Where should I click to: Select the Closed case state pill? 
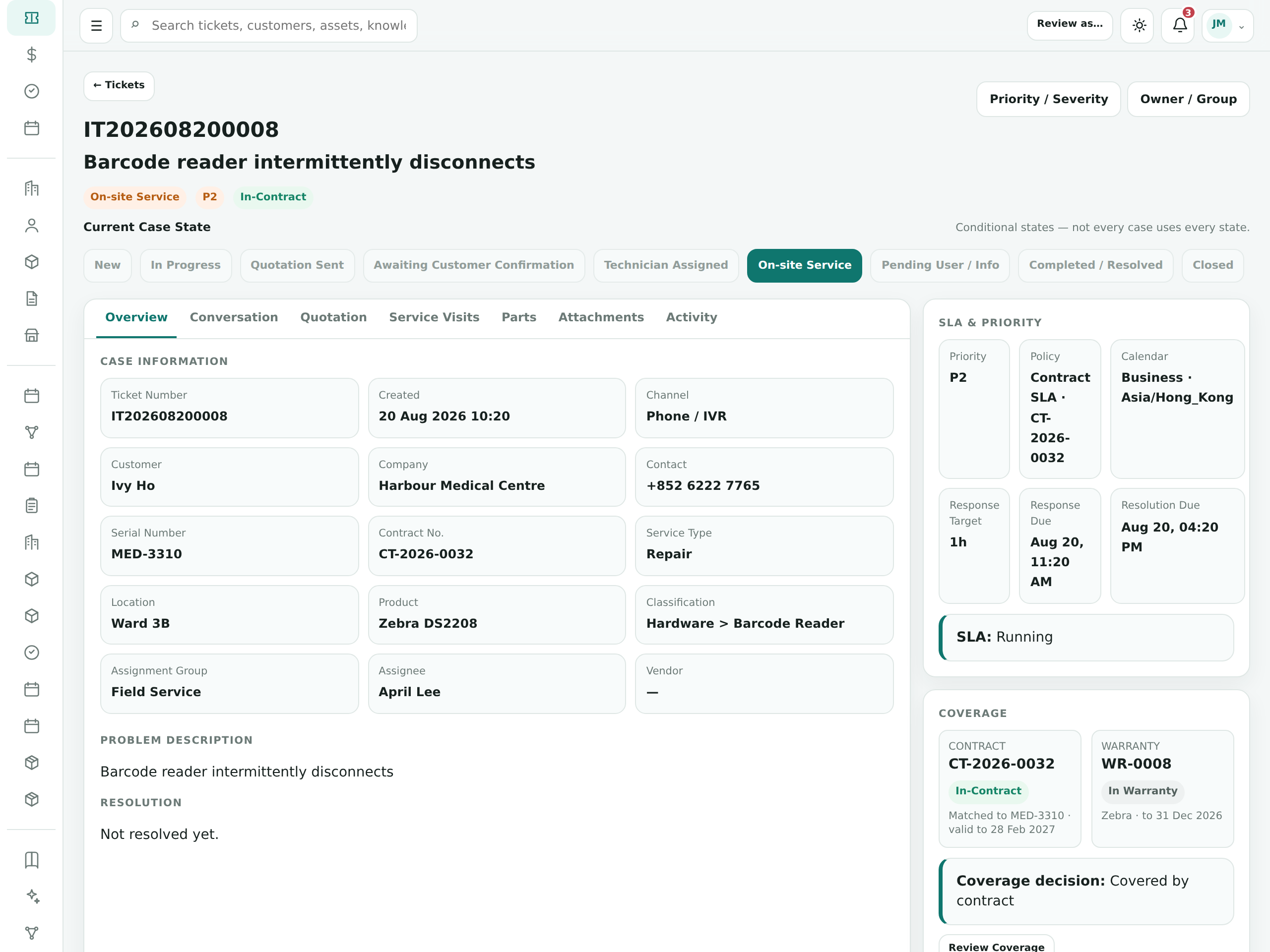1212,265
